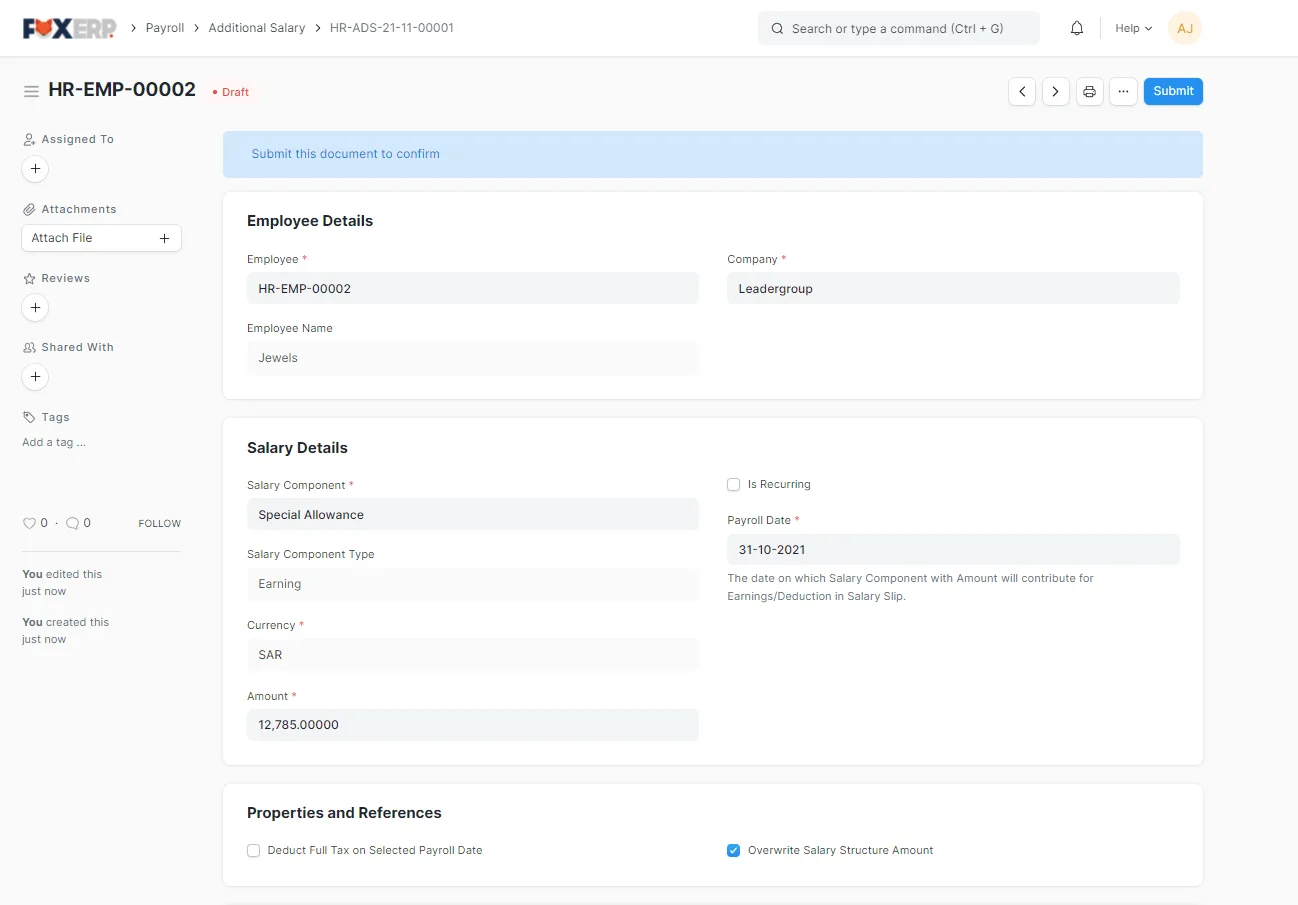Expand the Help dropdown menu

(1134, 28)
